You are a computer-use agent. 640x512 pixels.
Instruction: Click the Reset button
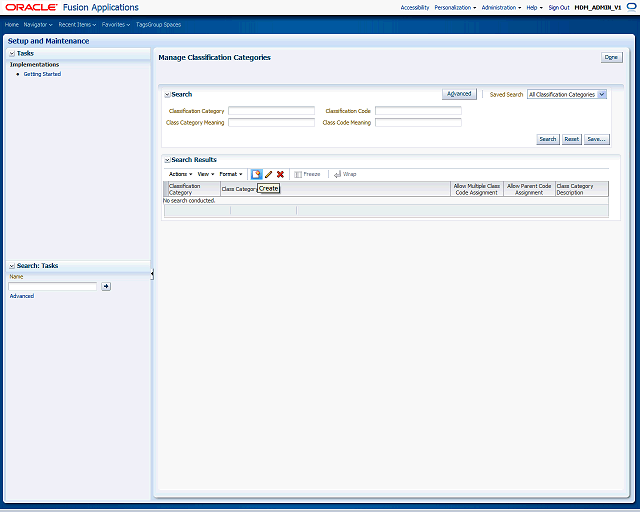572,139
